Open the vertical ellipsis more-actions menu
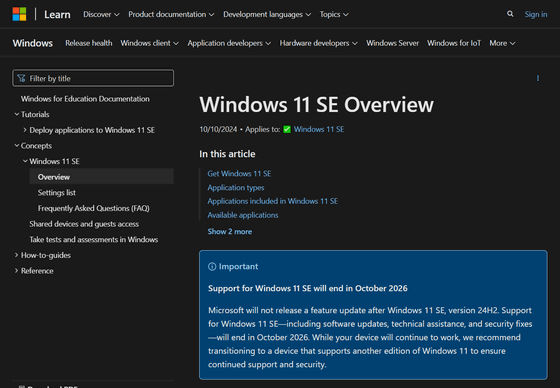560x388 pixels. click(x=538, y=78)
